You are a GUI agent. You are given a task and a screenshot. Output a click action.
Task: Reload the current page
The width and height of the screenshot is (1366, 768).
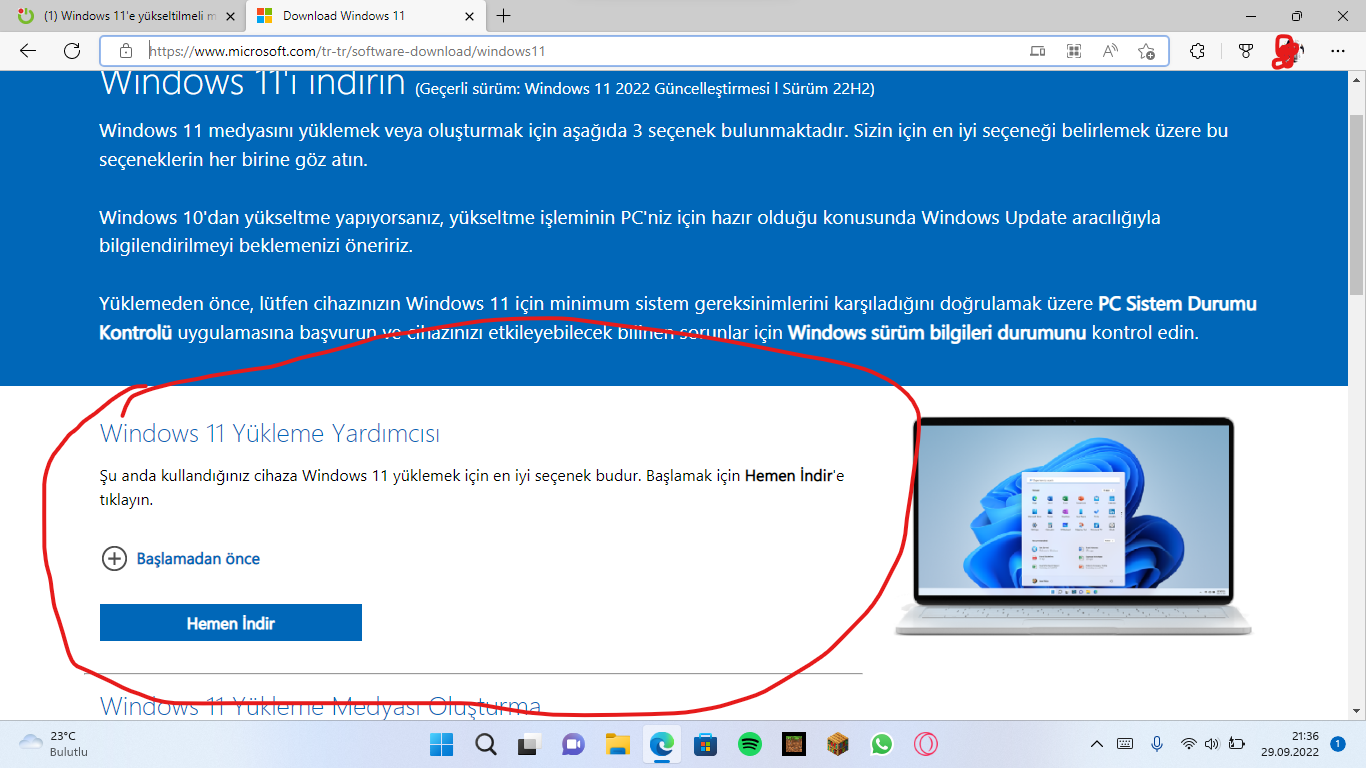72,51
